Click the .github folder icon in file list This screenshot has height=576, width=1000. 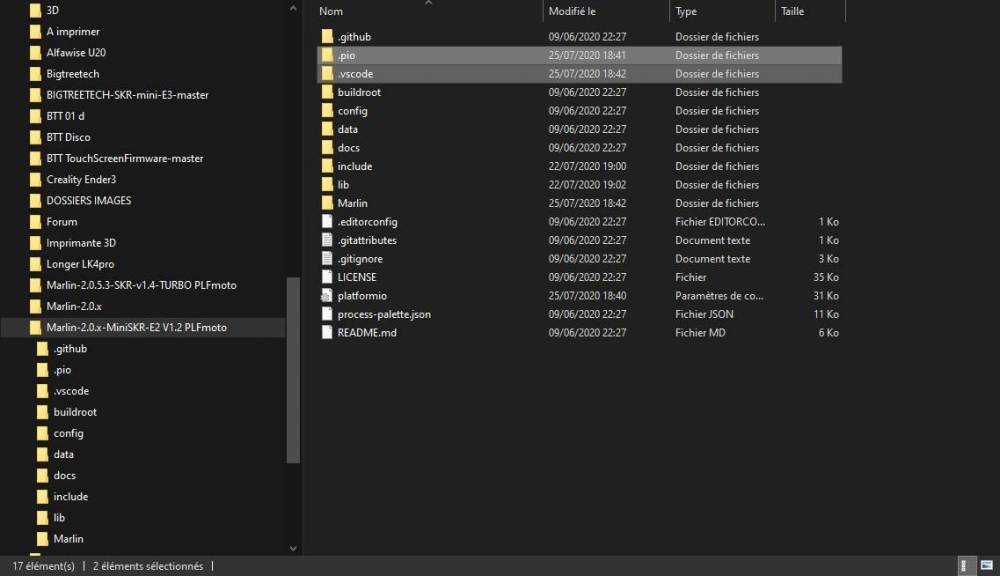click(327, 36)
